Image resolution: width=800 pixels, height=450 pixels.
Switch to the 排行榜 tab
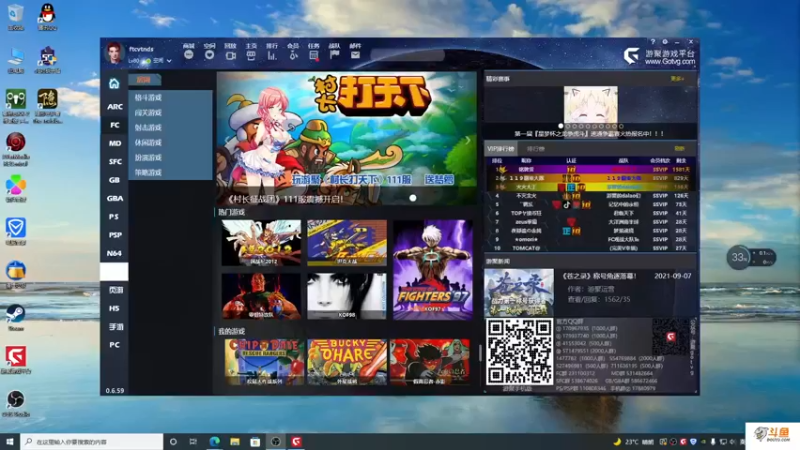536,148
